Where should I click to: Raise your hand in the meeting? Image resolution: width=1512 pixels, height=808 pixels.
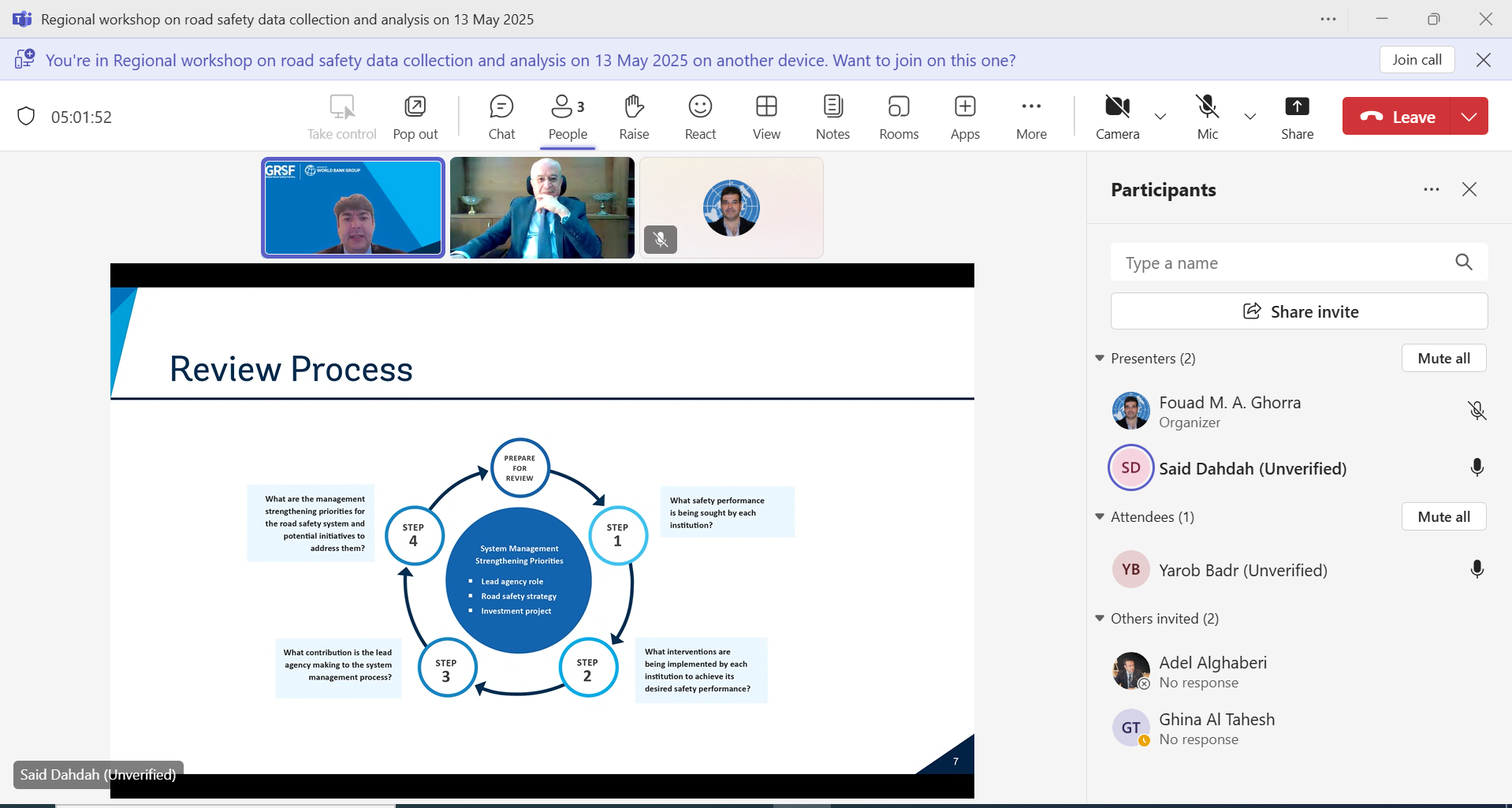[x=634, y=117]
